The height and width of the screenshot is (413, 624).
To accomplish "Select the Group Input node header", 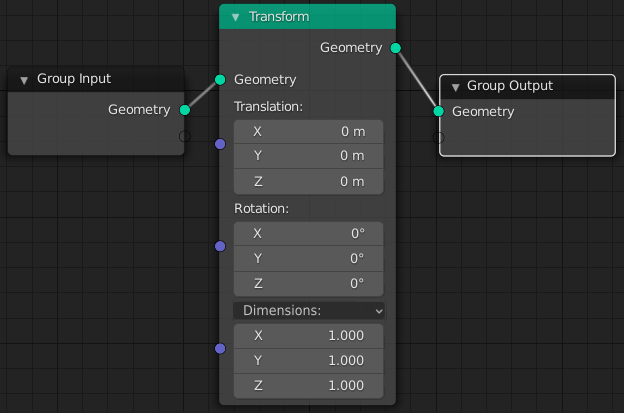I will (96, 79).
